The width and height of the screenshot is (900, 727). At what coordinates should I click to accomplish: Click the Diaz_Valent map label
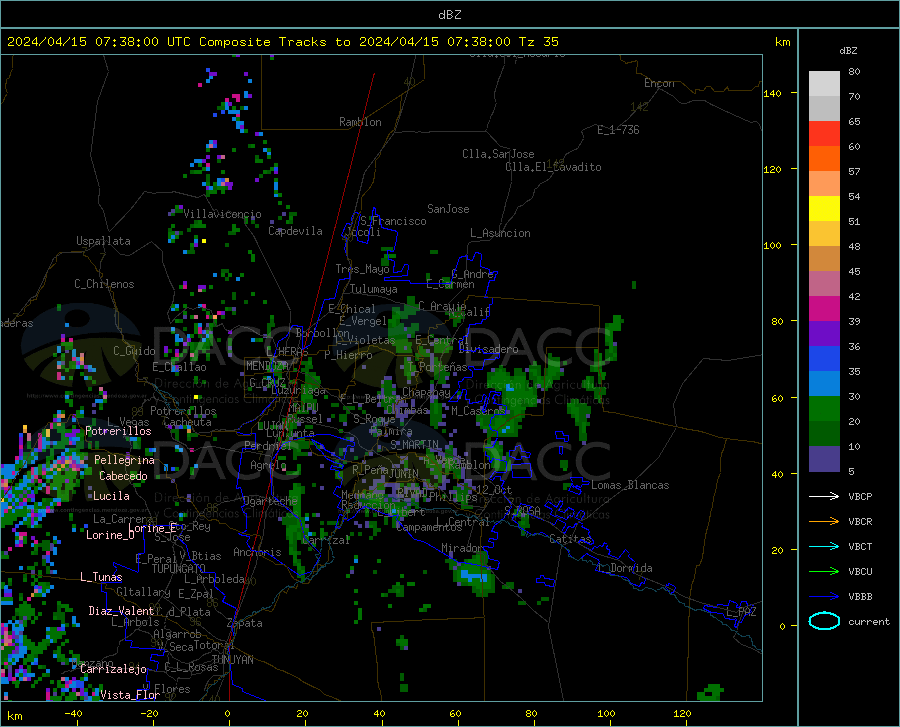coord(121,611)
